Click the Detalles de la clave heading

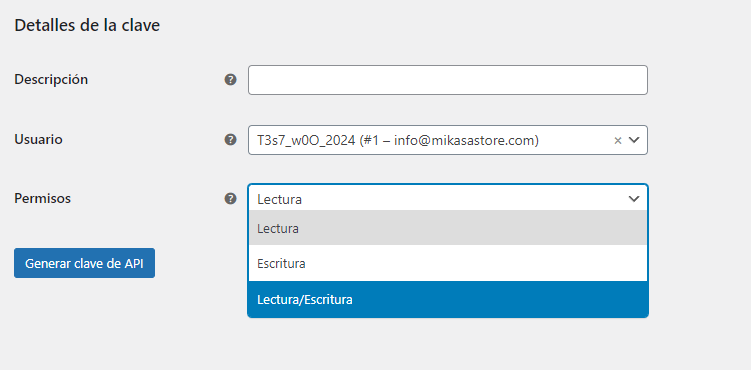(x=87, y=25)
